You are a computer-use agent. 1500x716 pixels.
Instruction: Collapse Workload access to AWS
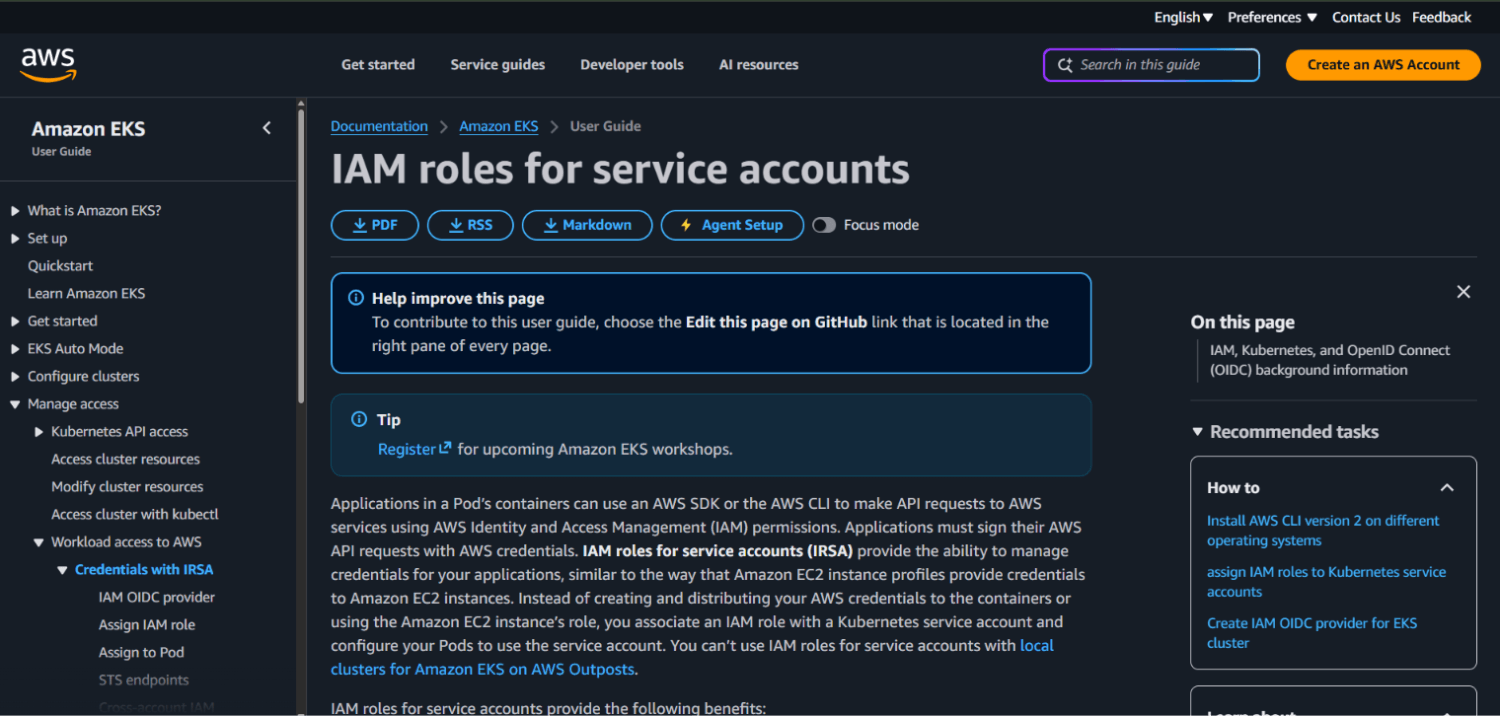[39, 542]
